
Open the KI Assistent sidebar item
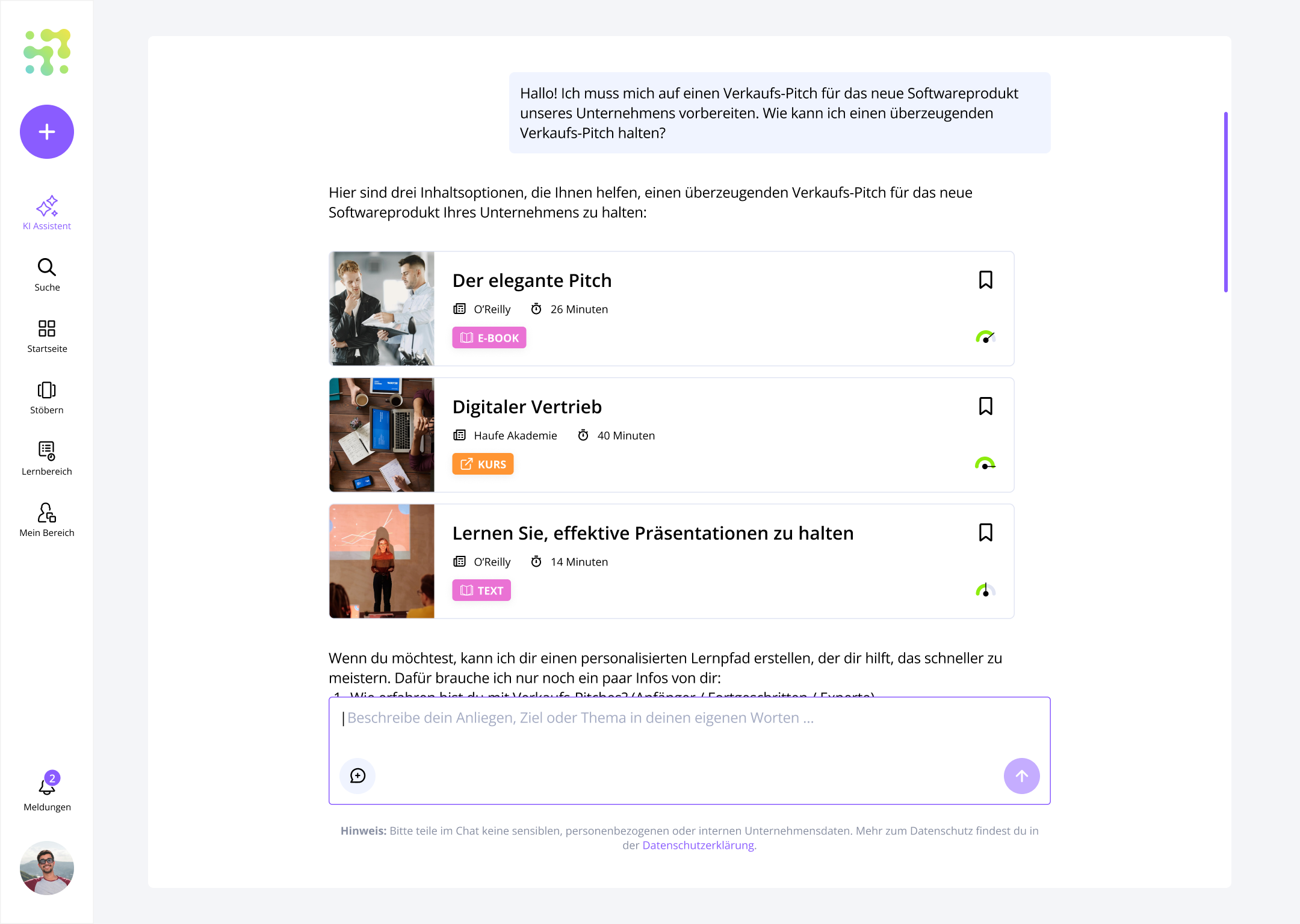(x=47, y=213)
